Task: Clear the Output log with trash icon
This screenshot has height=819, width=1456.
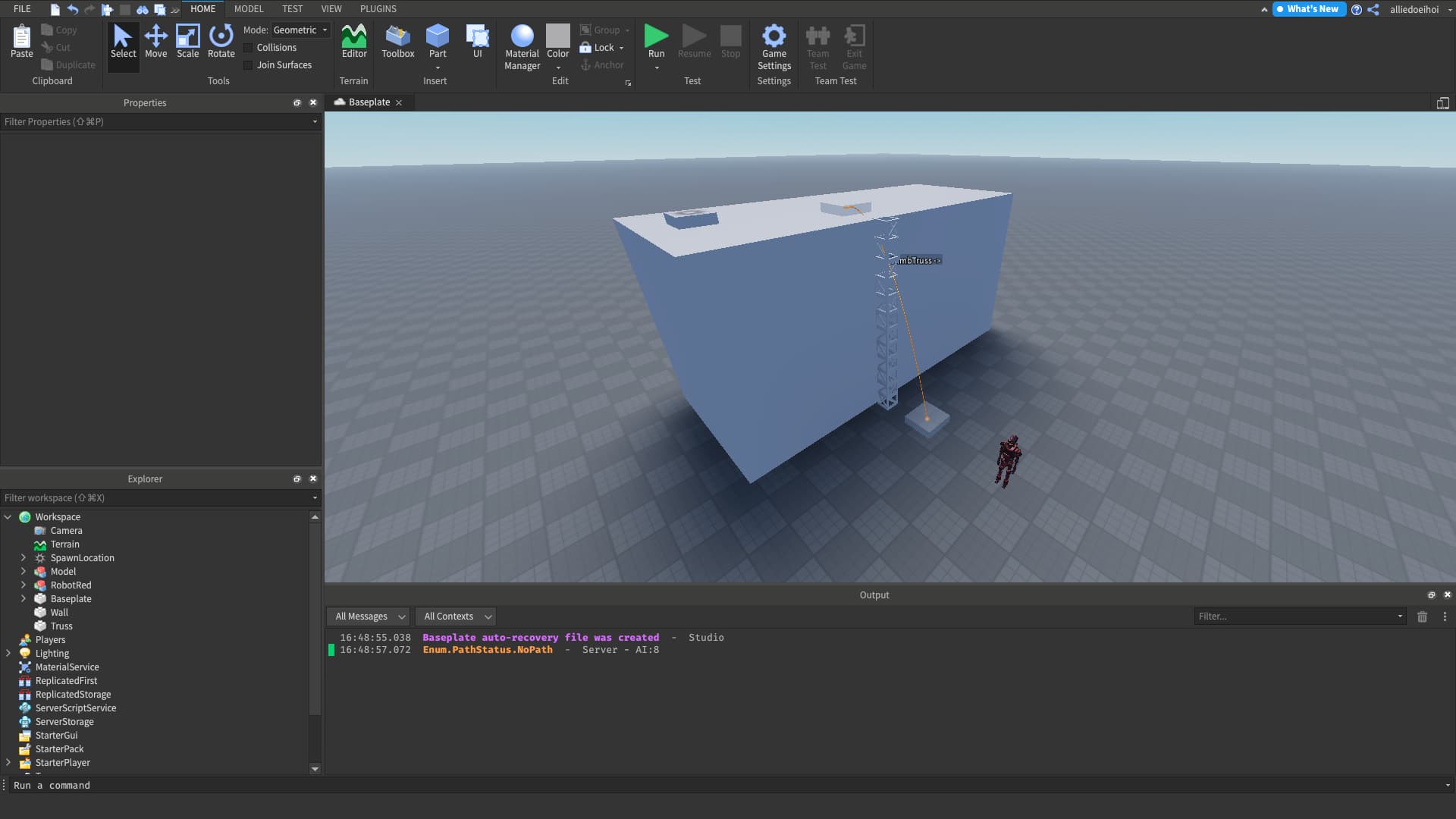Action: (1423, 617)
